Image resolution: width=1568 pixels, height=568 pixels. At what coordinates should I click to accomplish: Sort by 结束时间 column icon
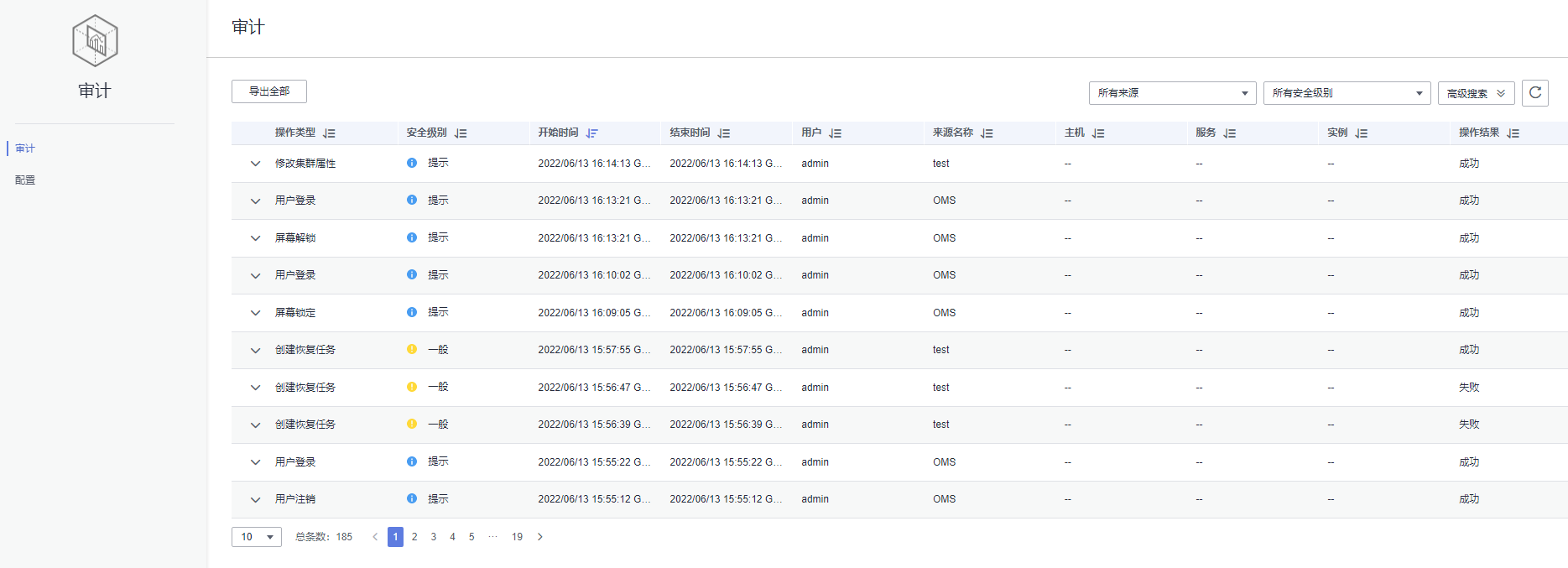click(x=723, y=133)
